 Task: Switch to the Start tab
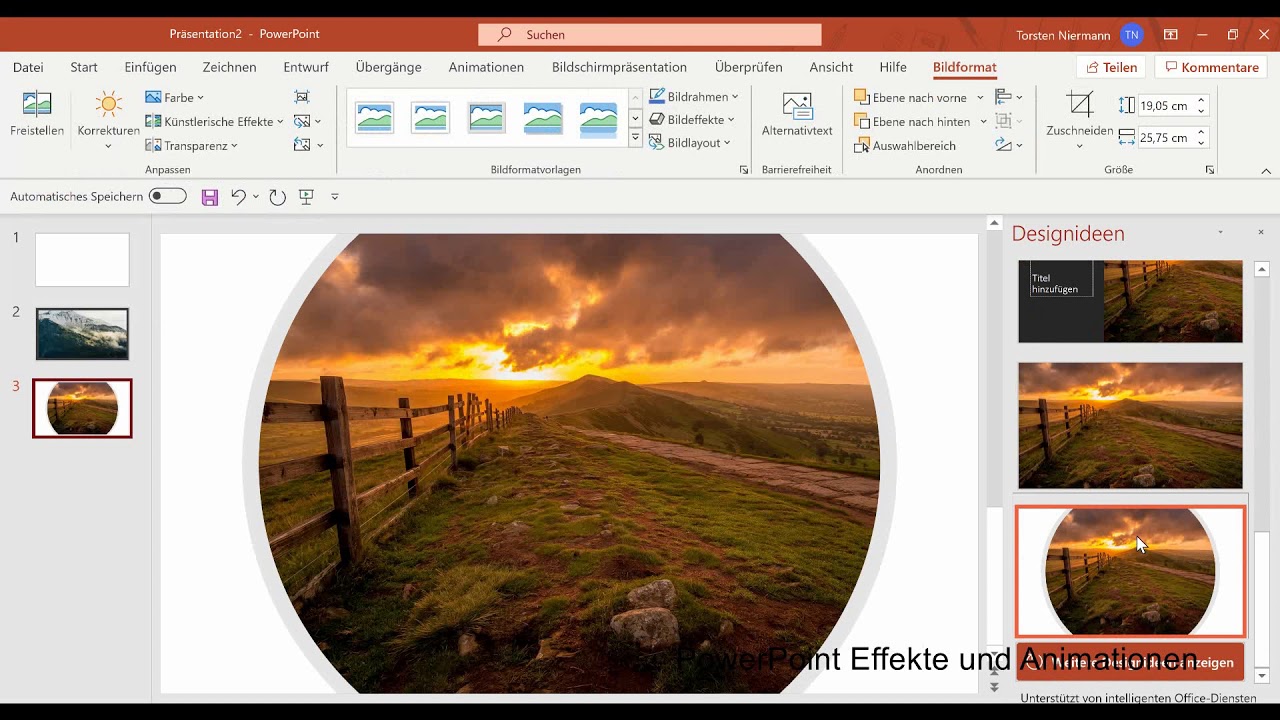[84, 67]
